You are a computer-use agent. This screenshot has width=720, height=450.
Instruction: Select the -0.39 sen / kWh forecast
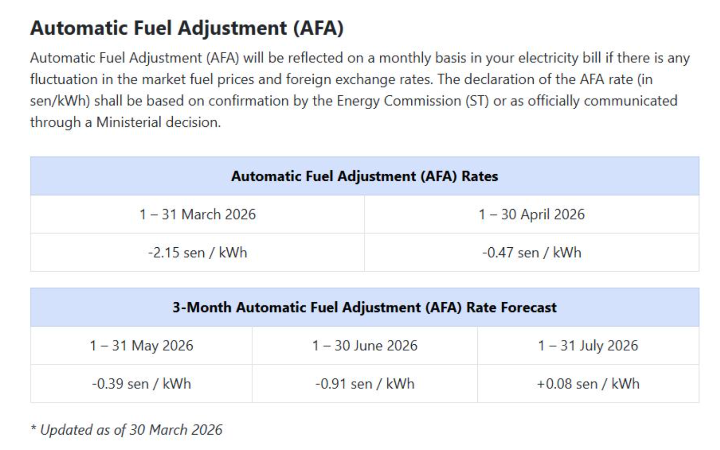[x=141, y=384]
